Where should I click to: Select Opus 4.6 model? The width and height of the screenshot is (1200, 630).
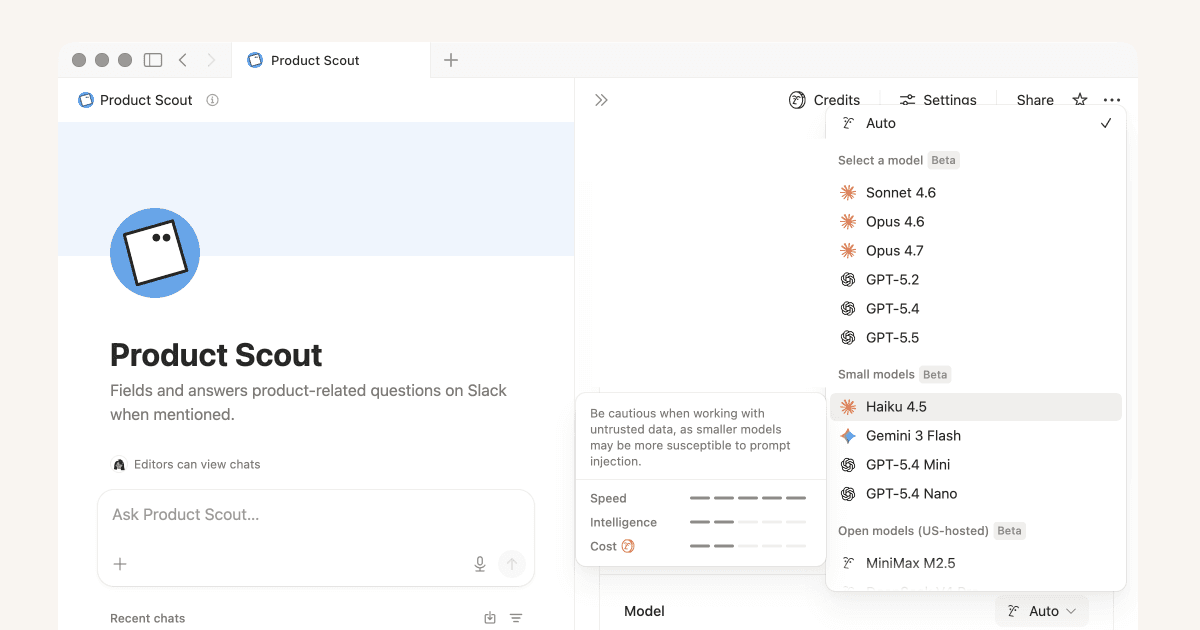(x=976, y=221)
